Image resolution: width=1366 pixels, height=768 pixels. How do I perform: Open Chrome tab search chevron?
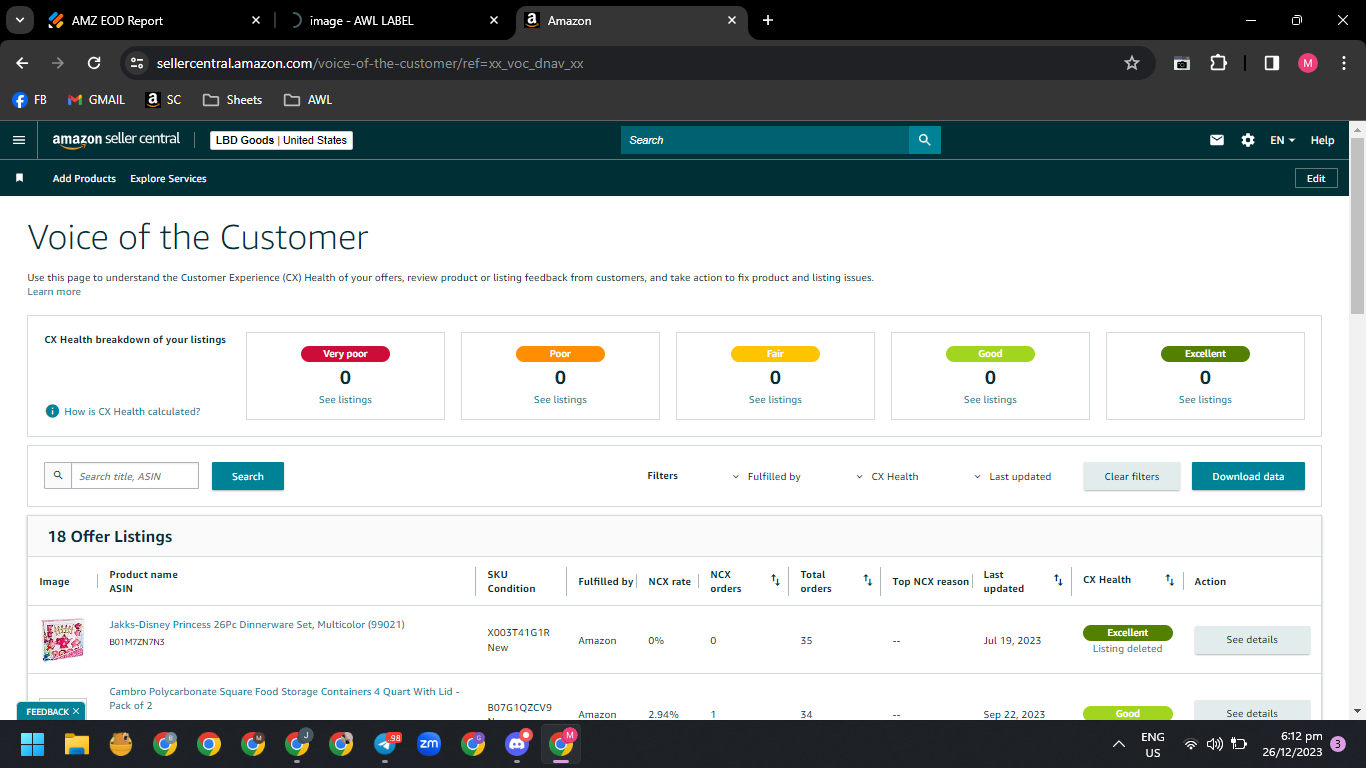click(x=19, y=20)
